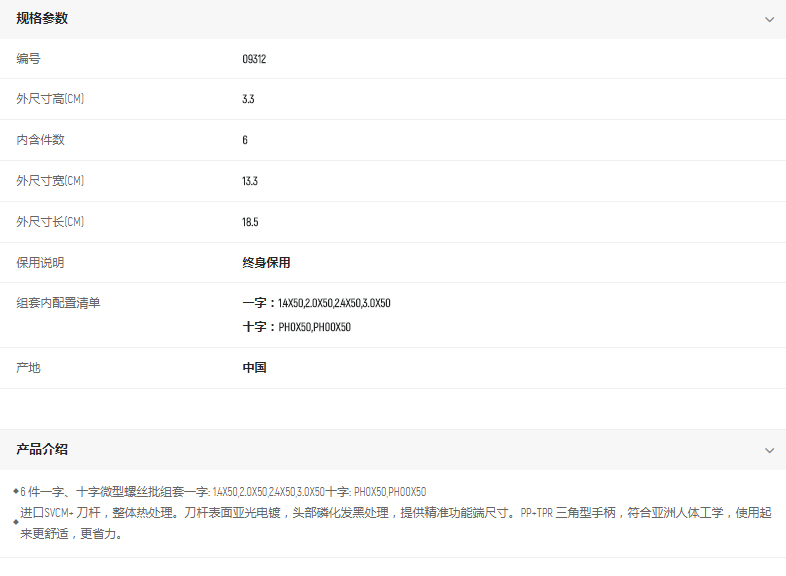Click the 一字 slotted sizes line
The image size is (786, 576).
click(x=316, y=303)
